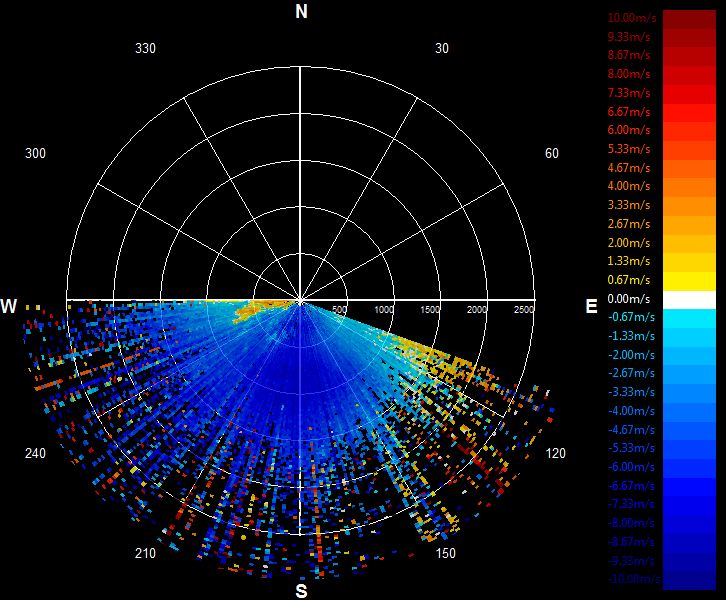Click the -8.67m/s legend label
The height and width of the screenshot is (600, 726).
631,542
